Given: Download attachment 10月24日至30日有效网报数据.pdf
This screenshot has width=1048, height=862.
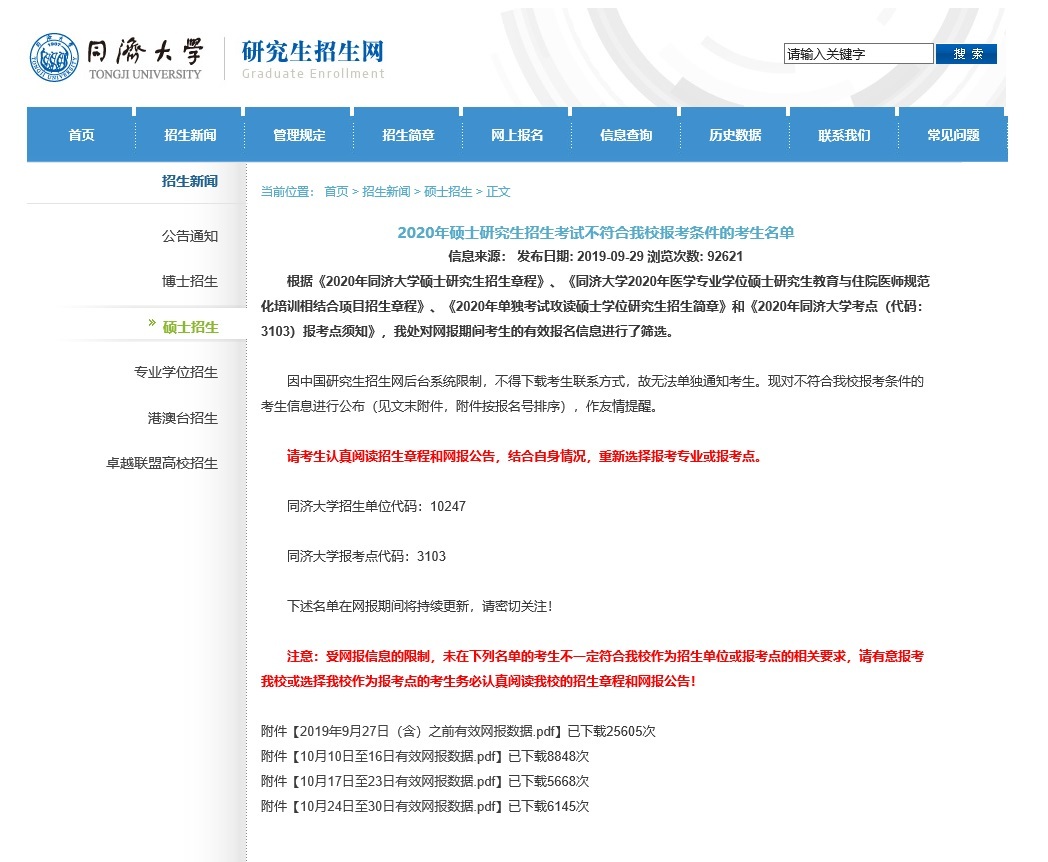Looking at the screenshot, I should (398, 807).
